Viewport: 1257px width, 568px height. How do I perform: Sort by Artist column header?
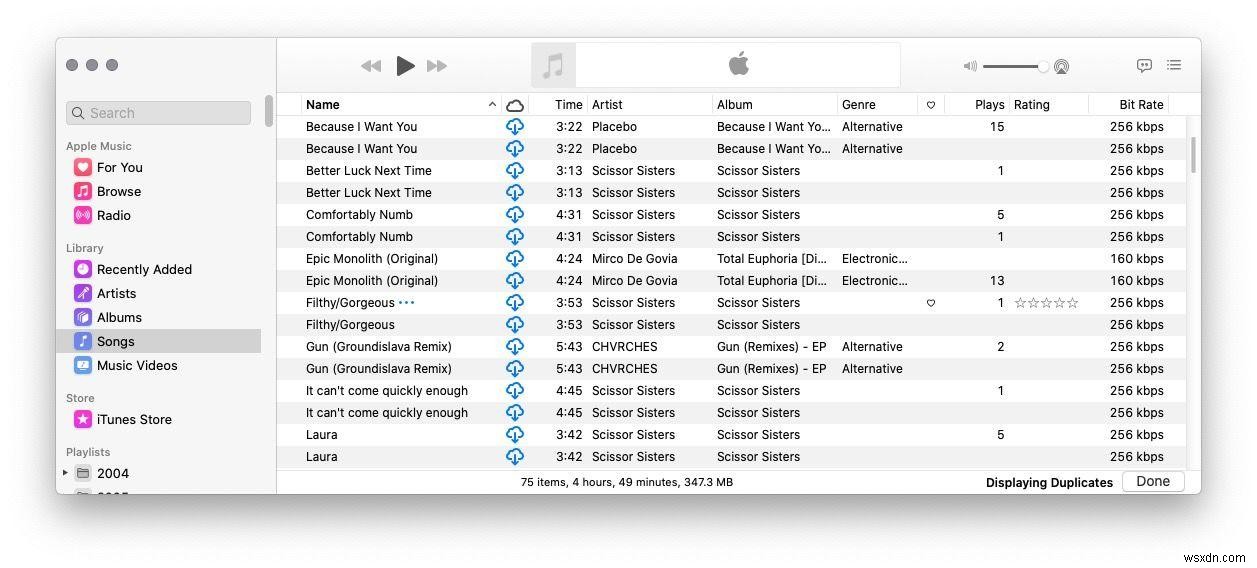pyautogui.click(x=650, y=104)
